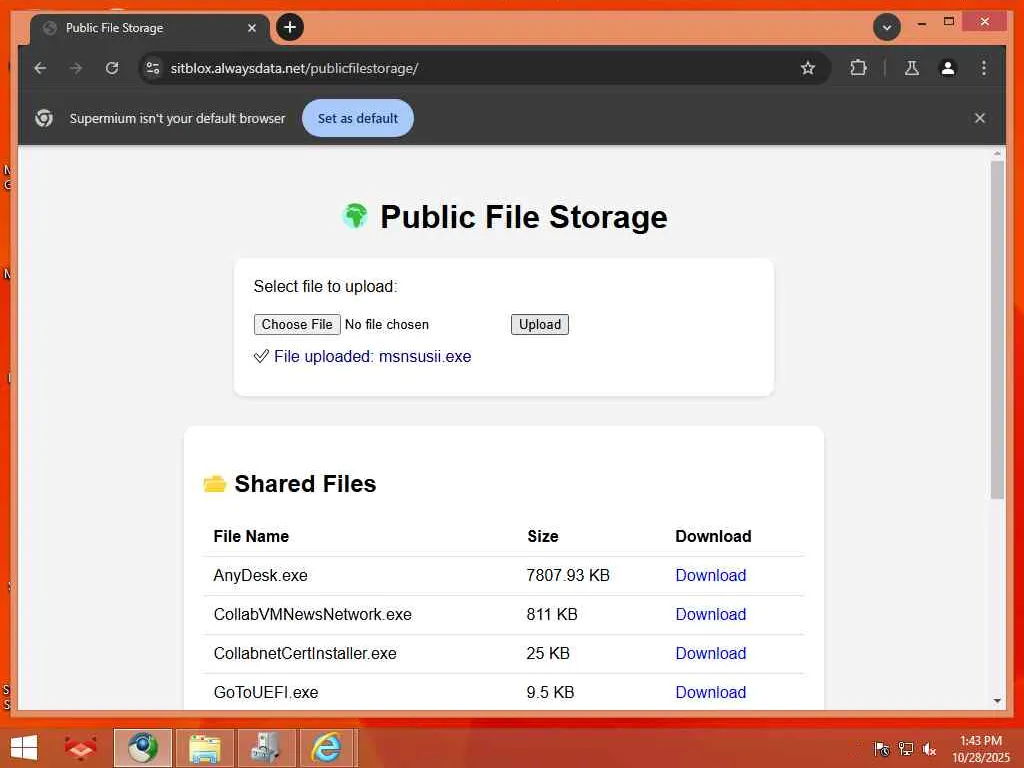Click File uploaded: msnsusii.exe message
1024x768 pixels.
(x=362, y=357)
